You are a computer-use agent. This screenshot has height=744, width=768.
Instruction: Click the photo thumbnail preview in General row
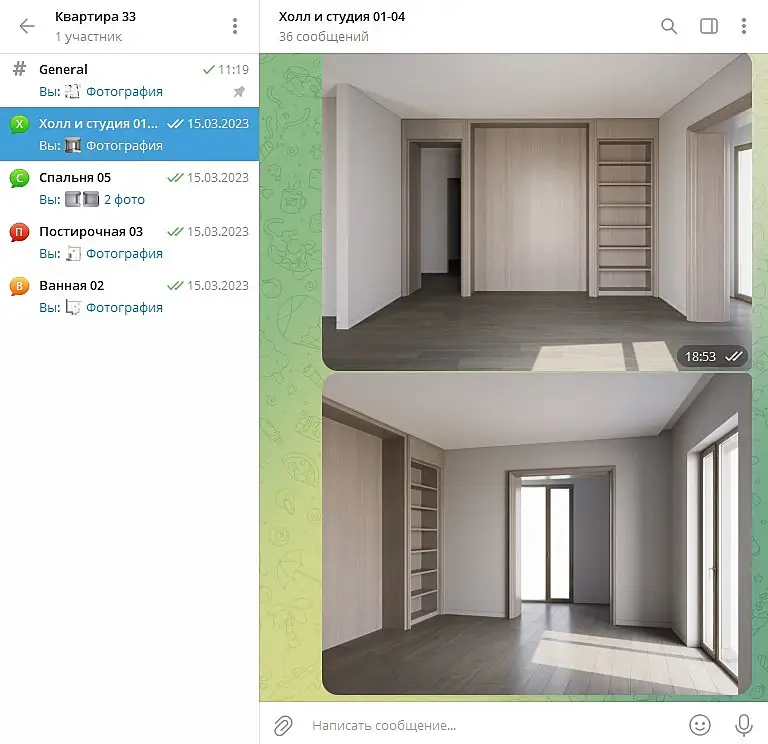click(x=72, y=92)
